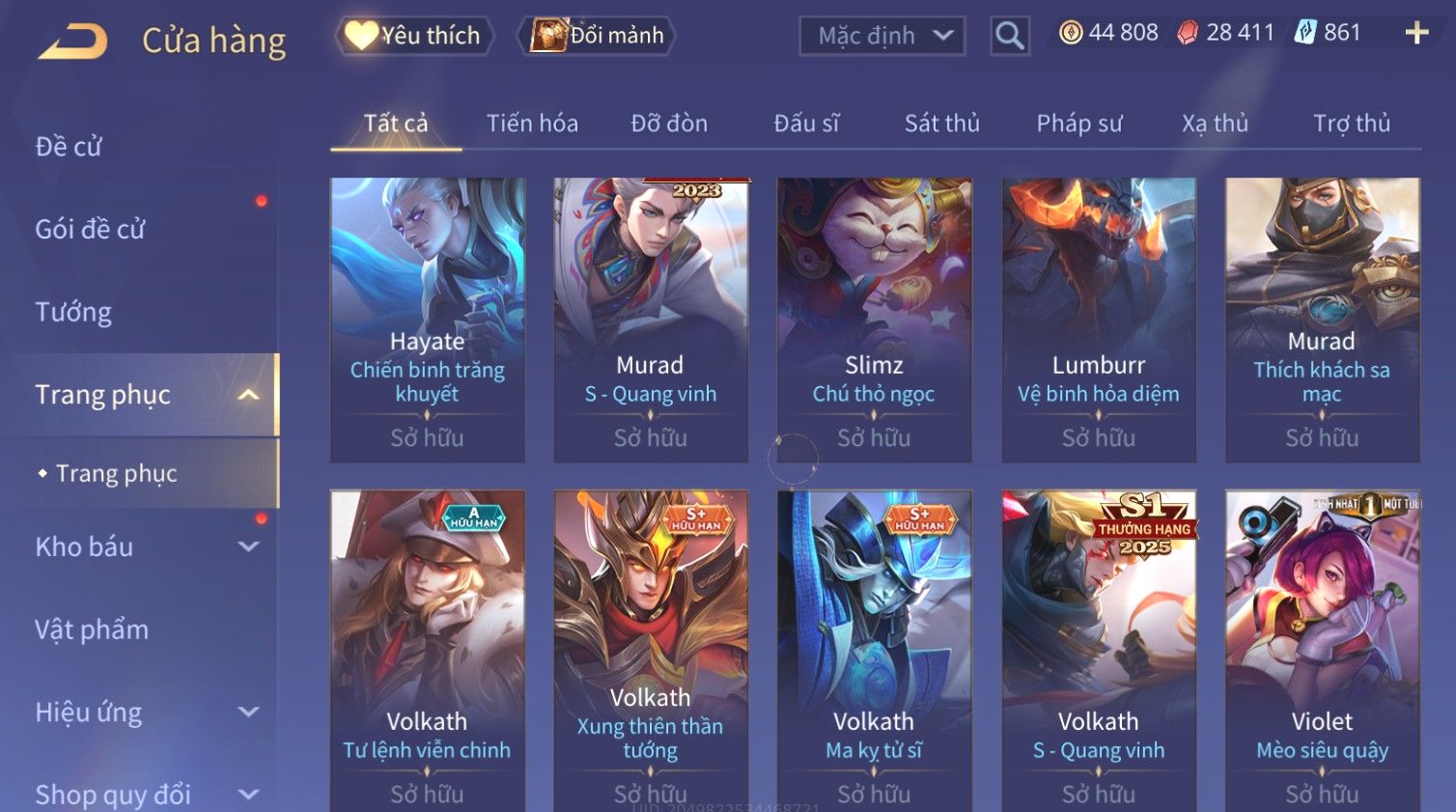Open Tướng in the sidebar
The width and height of the screenshot is (1456, 812).
73,312
